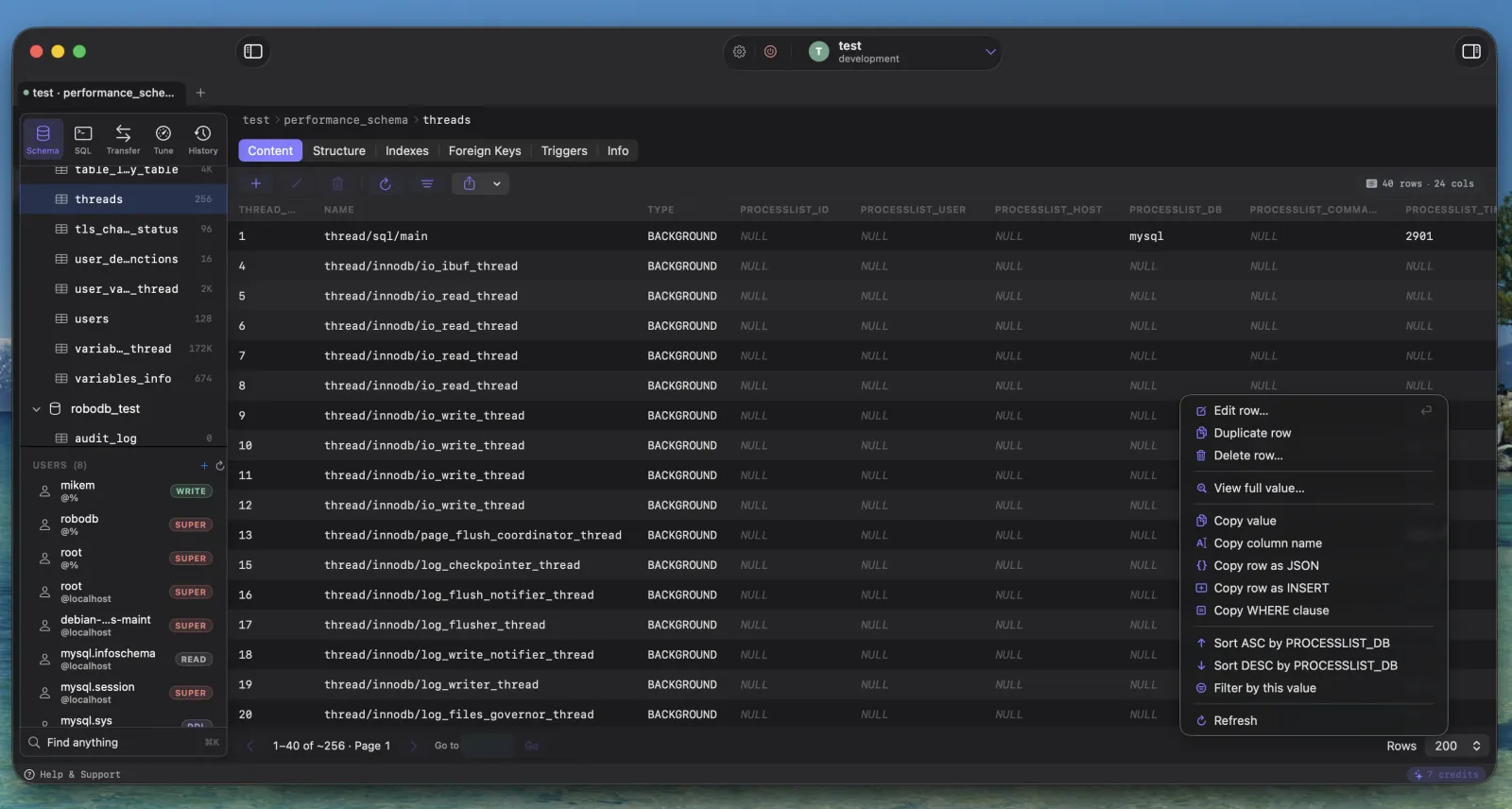Screen dimensions: 1512x809
Task: Open the History view
Action: pos(202,138)
